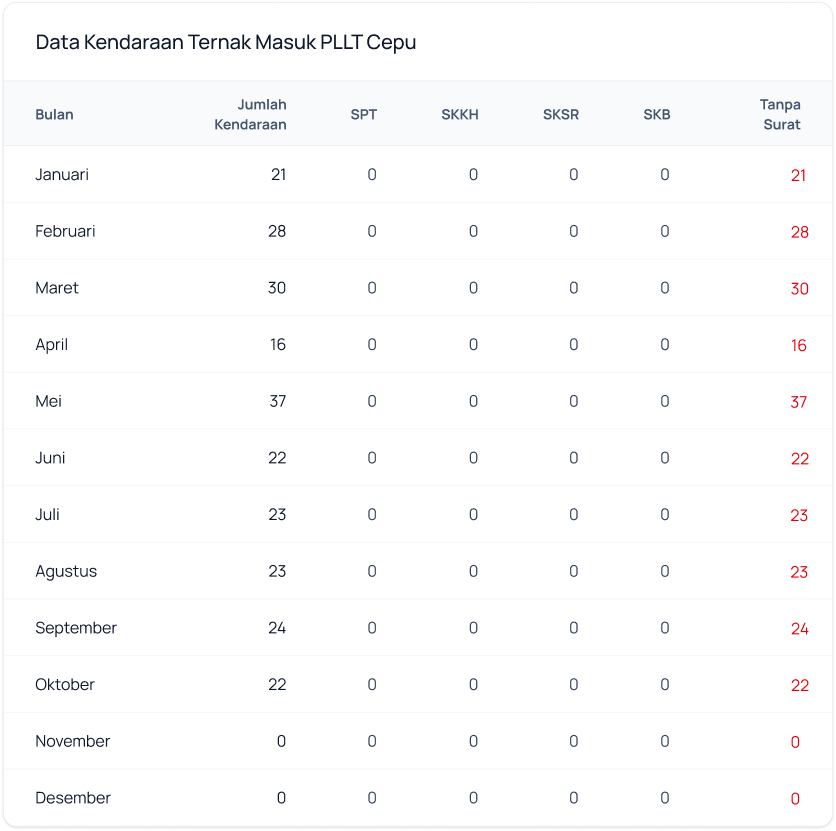836x831 pixels.
Task: Click the September month cell
Action: (x=76, y=628)
